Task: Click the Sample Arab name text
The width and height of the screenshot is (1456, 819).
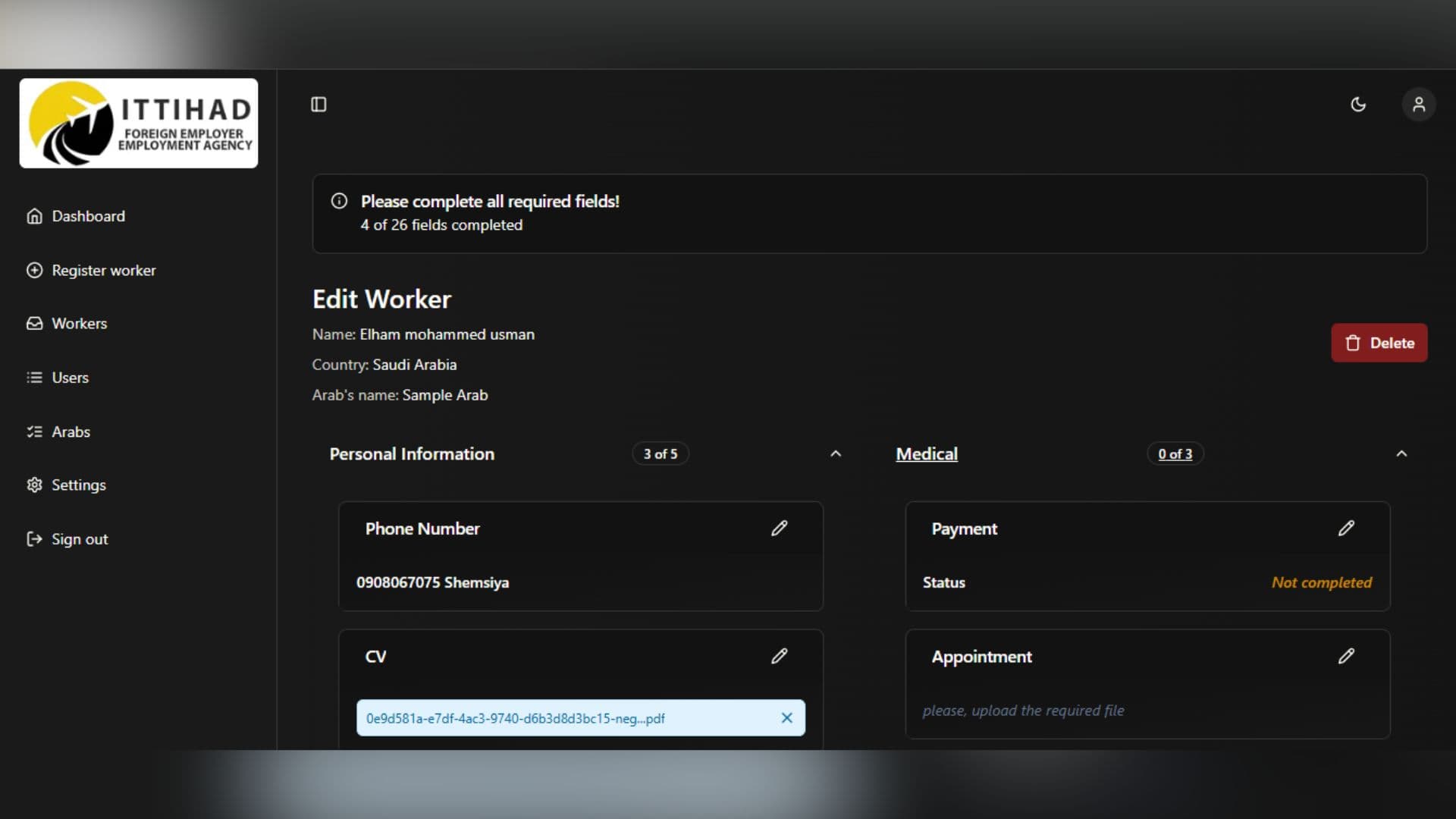Action: pos(445,395)
